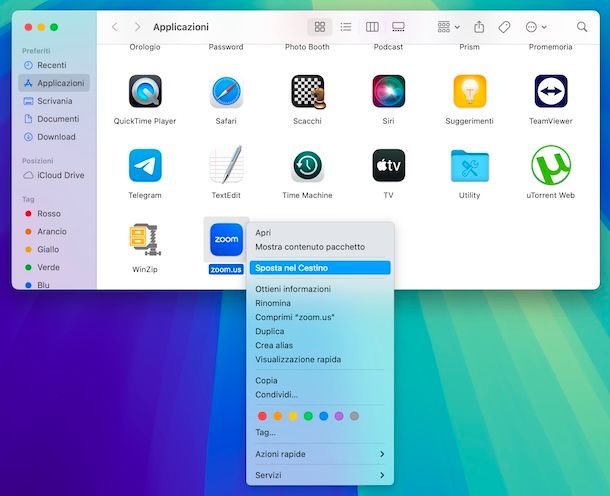The width and height of the screenshot is (610, 496).
Task: Choose Duplica in context menu
Action: click(320, 331)
